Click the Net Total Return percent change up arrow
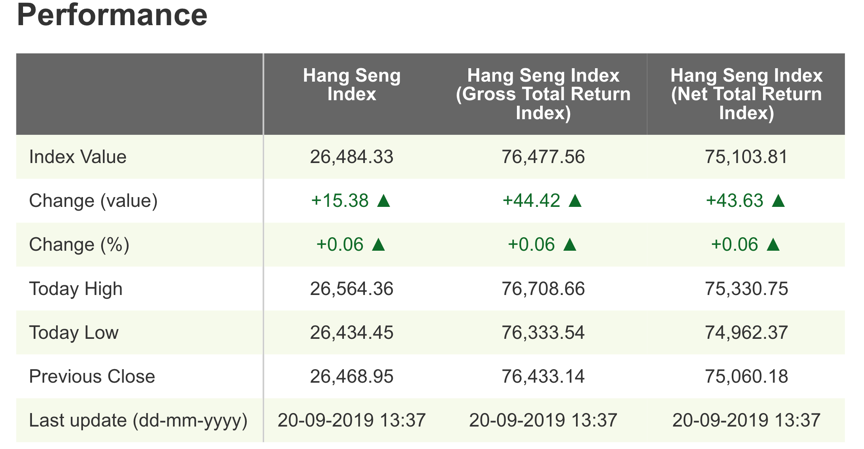 click(x=773, y=245)
